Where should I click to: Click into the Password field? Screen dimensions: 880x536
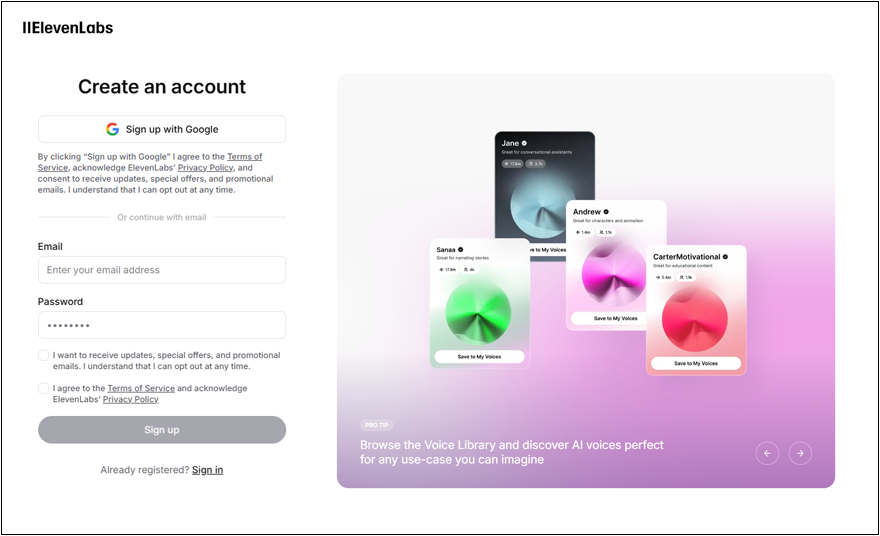(162, 325)
